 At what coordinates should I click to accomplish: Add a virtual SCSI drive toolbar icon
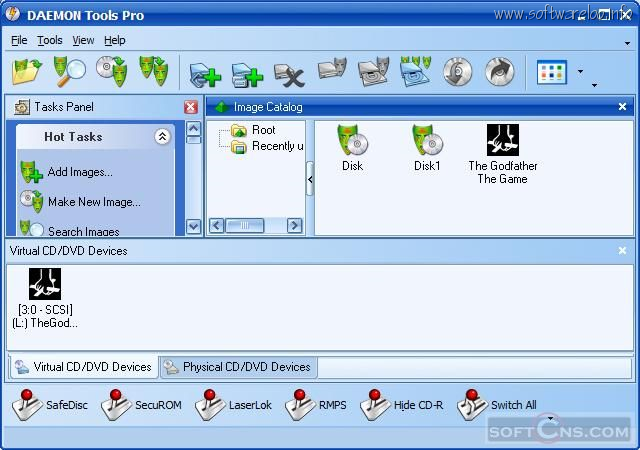205,75
